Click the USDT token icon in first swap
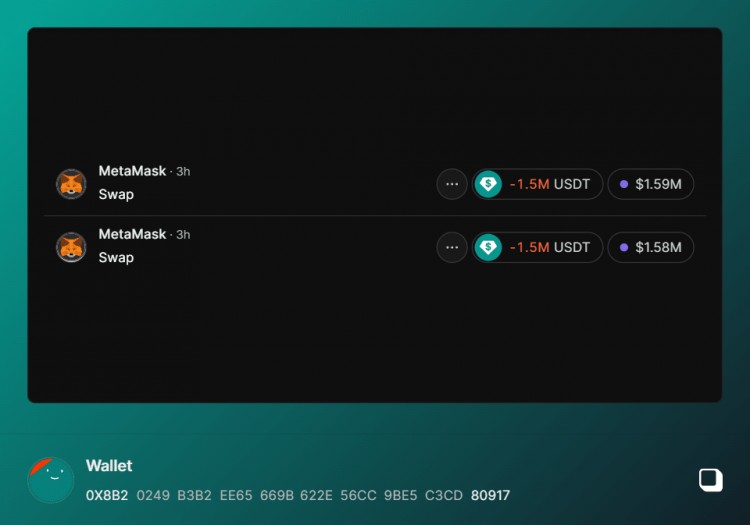The width and height of the screenshot is (750, 525). pos(488,184)
